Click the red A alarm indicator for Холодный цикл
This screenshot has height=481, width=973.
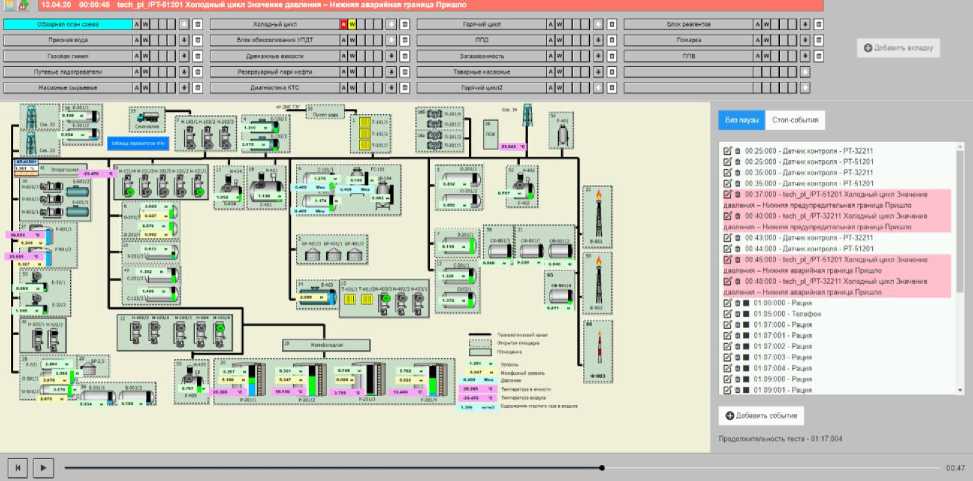342,22
